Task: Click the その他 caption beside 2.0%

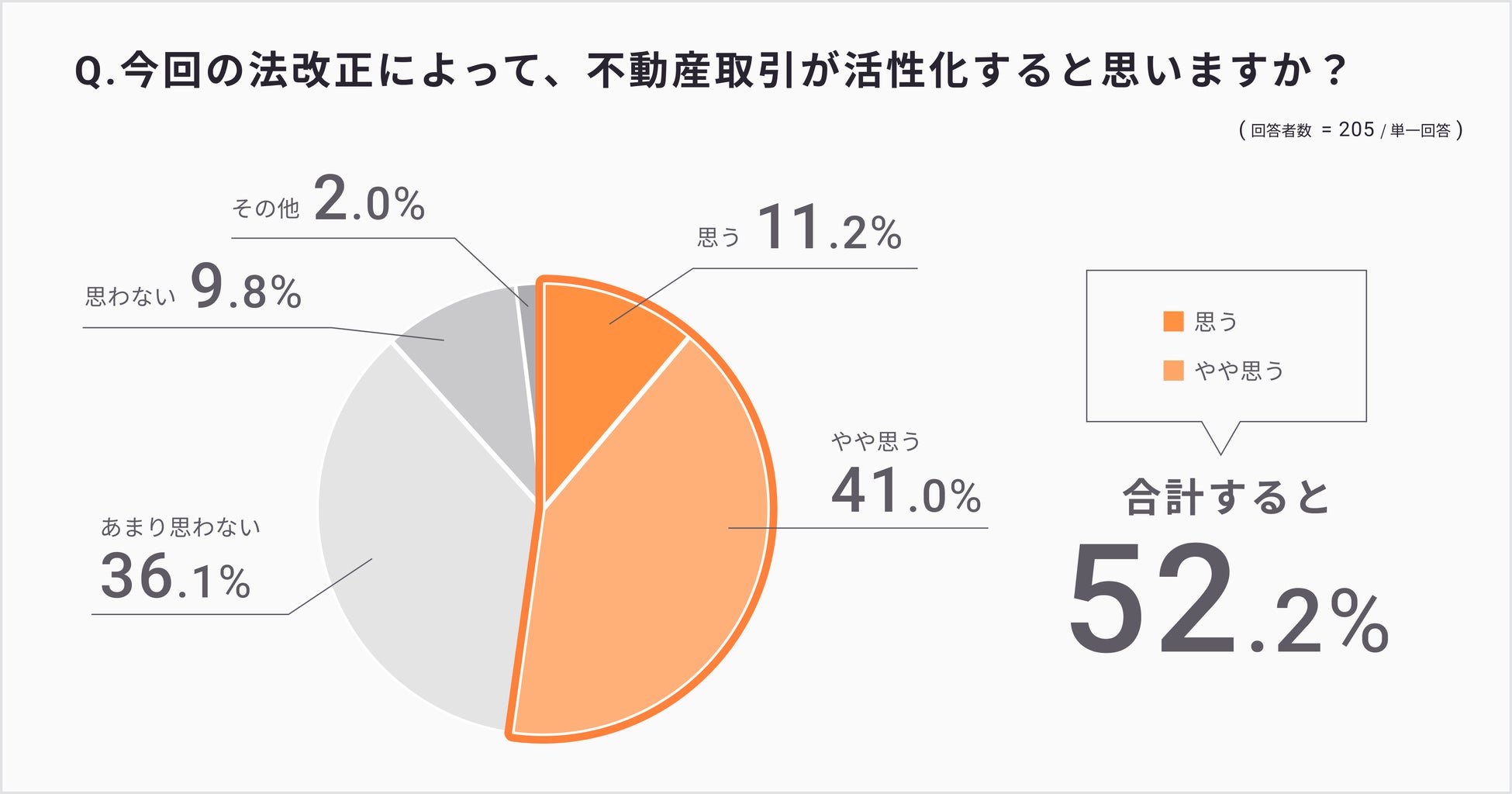Action: (x=265, y=209)
